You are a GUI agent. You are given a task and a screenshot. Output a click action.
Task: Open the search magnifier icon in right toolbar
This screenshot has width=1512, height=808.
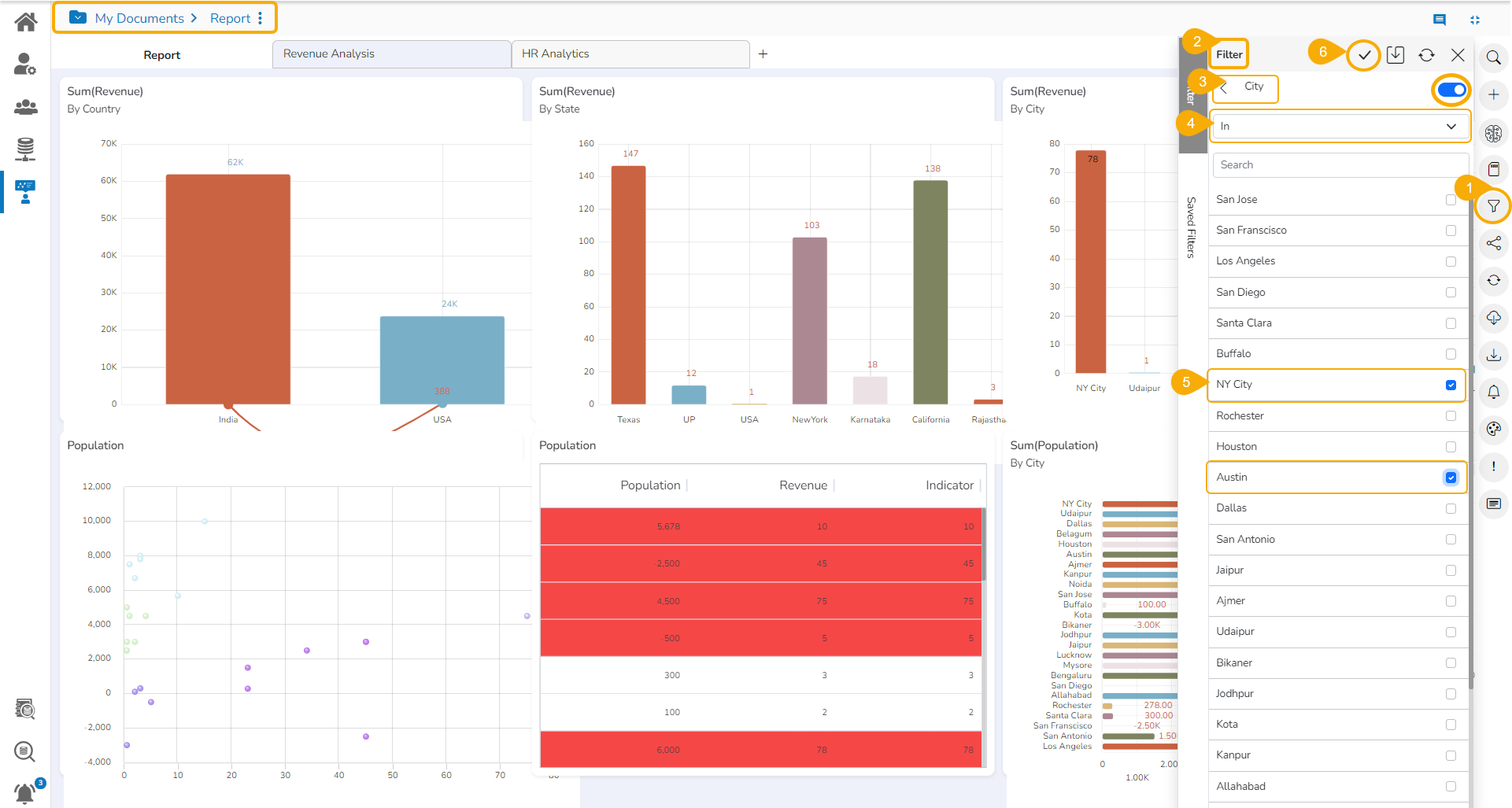(1493, 57)
